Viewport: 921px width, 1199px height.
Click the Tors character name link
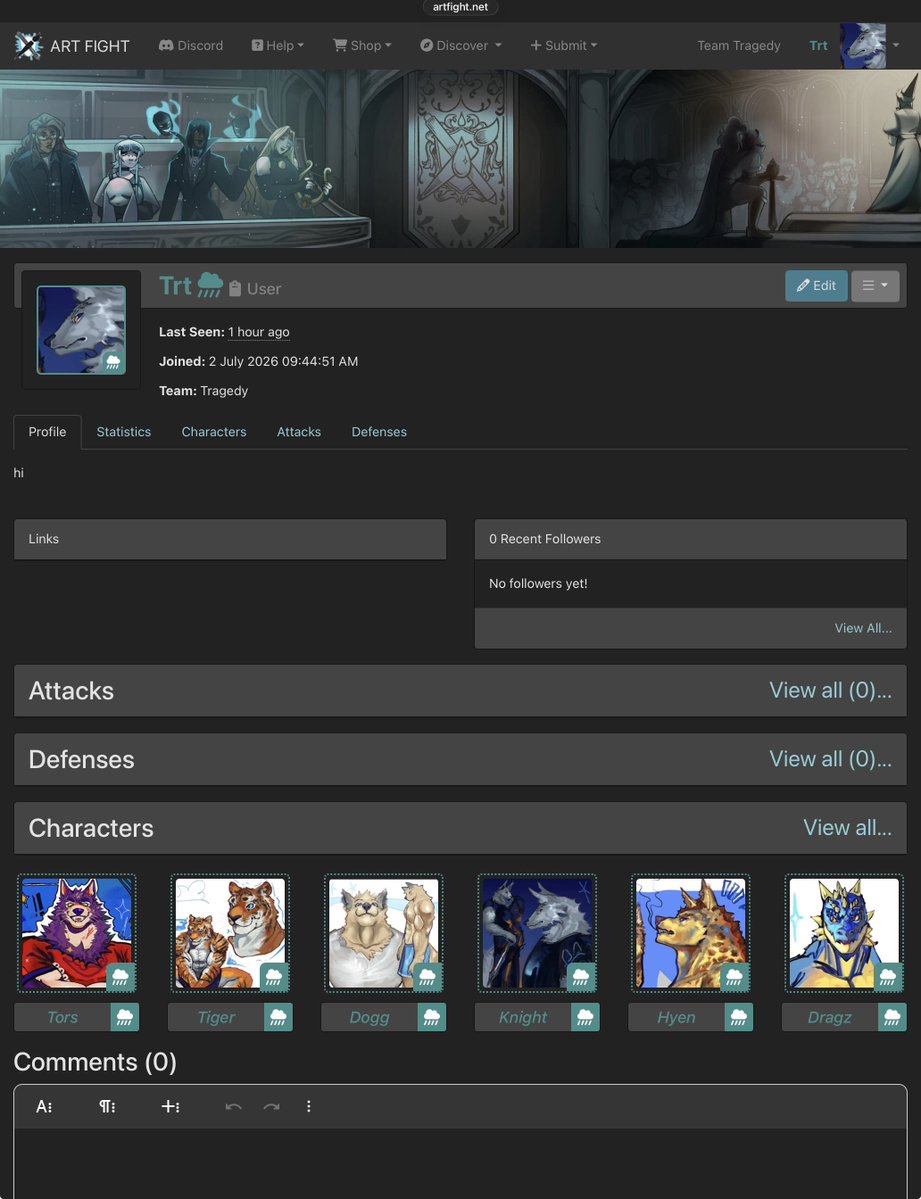pyautogui.click(x=63, y=1018)
